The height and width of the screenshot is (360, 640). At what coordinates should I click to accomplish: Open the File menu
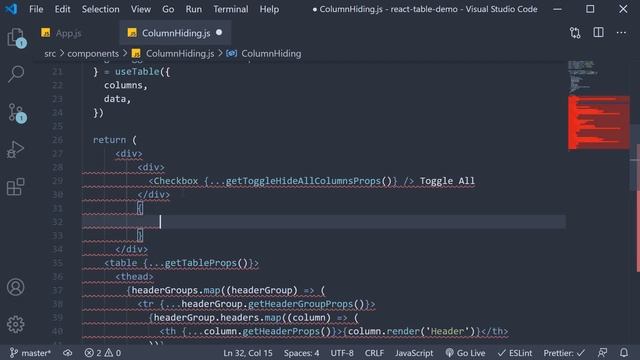pyautogui.click(x=36, y=9)
